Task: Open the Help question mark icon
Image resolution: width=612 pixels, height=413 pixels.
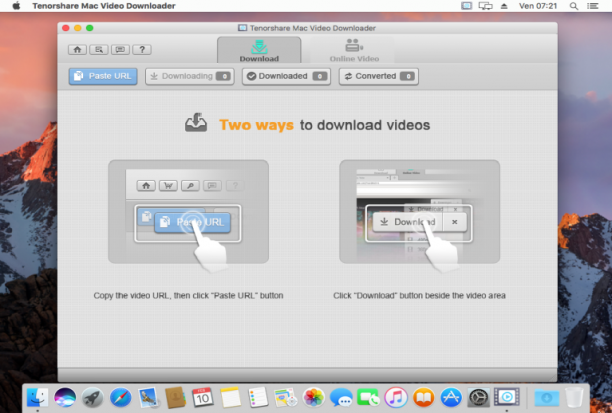Action: click(x=142, y=50)
